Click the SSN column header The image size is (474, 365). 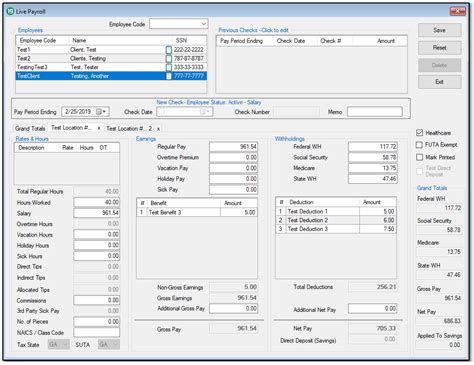[181, 40]
